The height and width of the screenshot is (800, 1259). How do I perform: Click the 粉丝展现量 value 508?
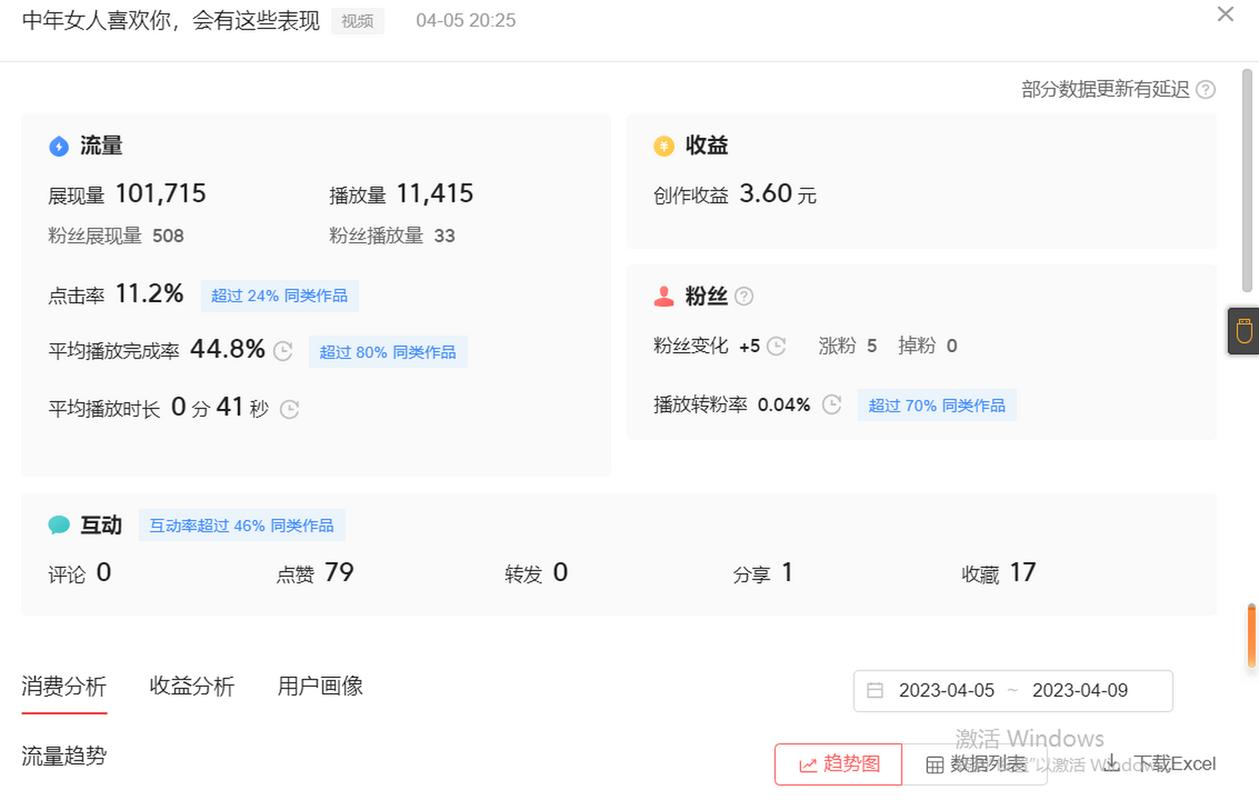click(x=168, y=236)
